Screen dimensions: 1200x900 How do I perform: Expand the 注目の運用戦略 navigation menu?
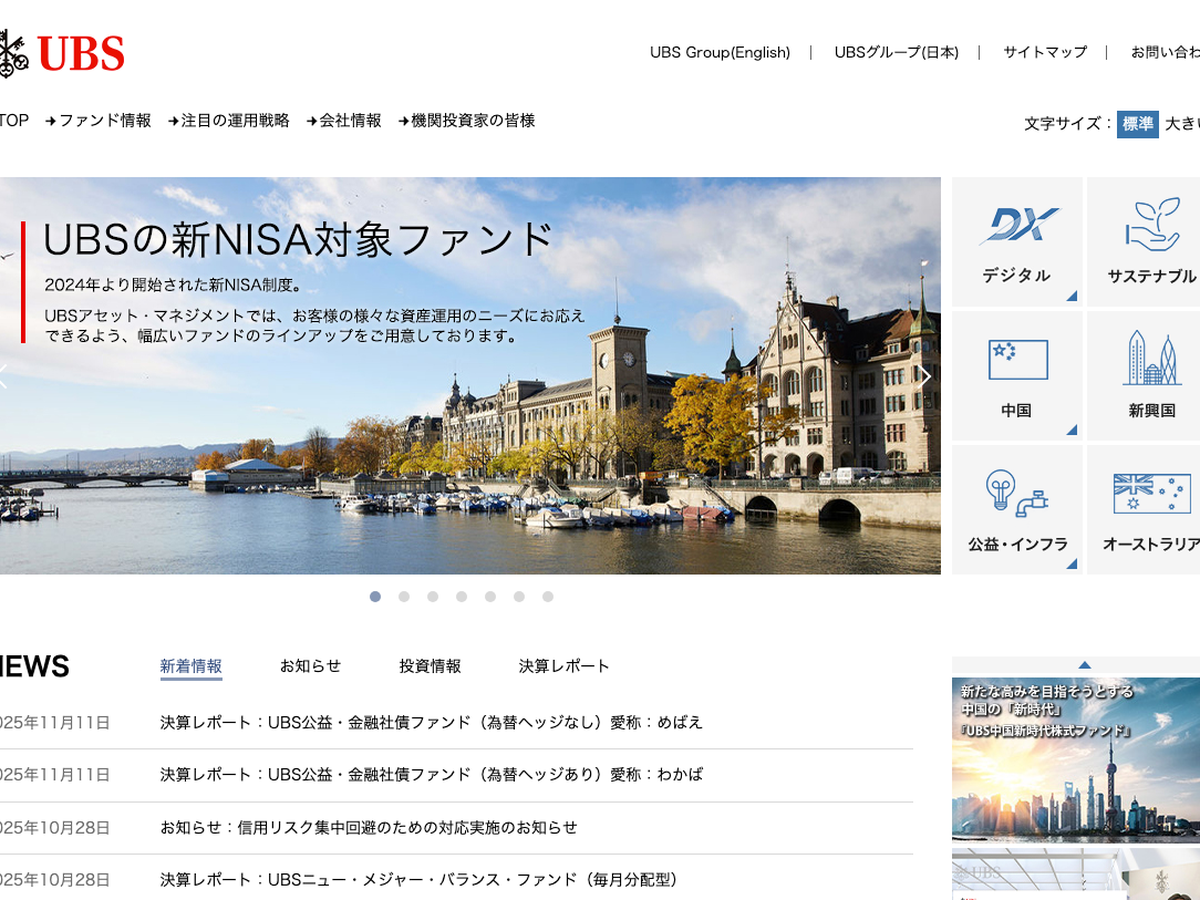pyautogui.click(x=229, y=121)
